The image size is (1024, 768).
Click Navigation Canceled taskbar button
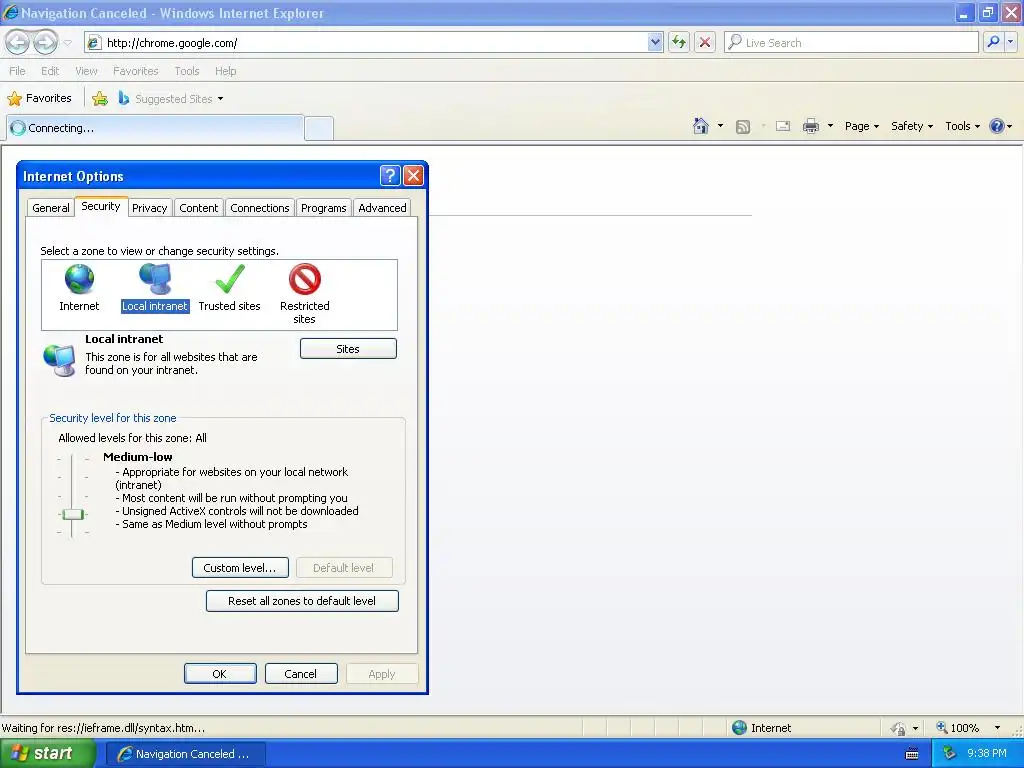coord(185,754)
